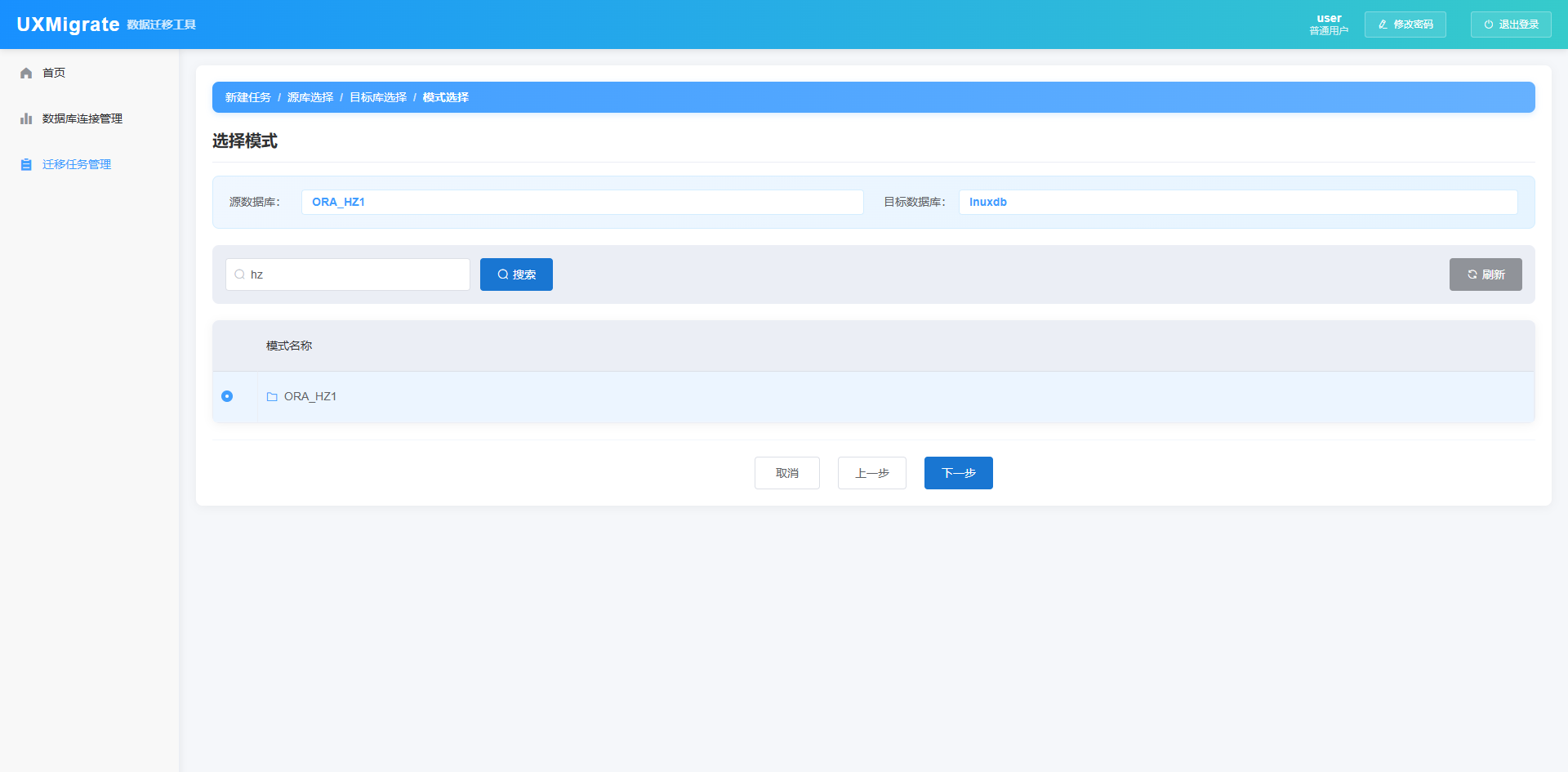Cancel the task with 取消 button
This screenshot has width=1568, height=772.
[786, 473]
